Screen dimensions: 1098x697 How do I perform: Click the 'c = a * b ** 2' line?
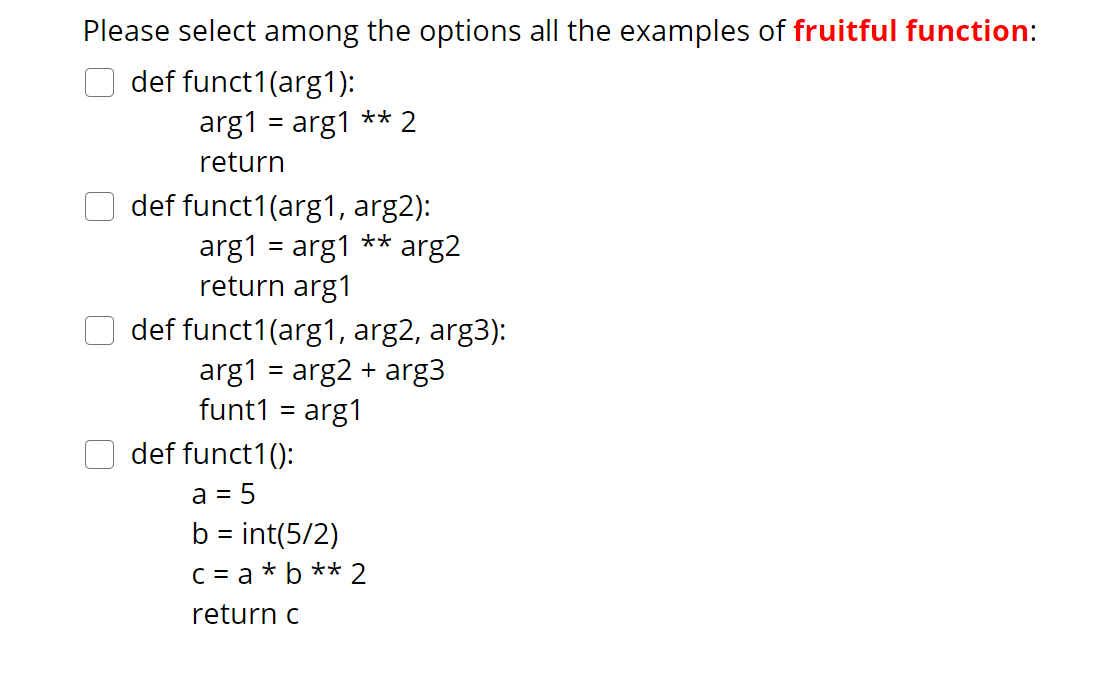pyautogui.click(x=278, y=574)
